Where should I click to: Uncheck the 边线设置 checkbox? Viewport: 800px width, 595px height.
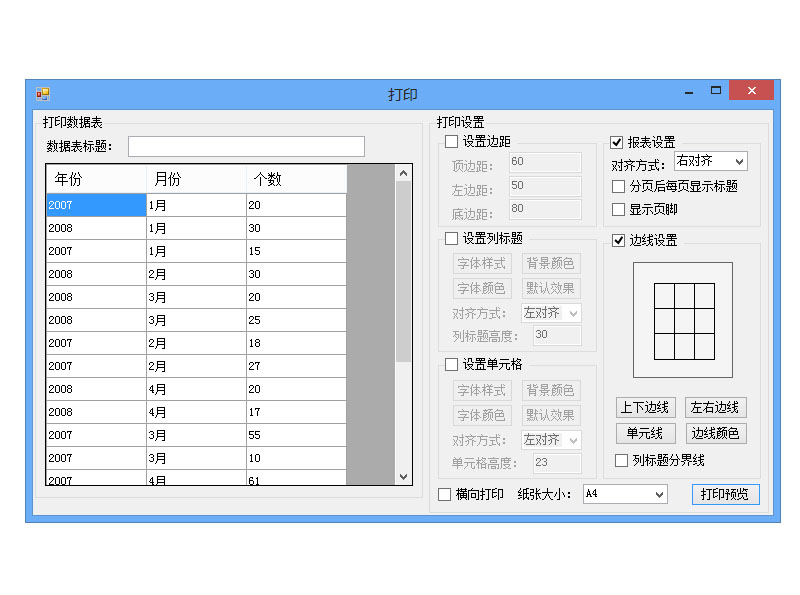click(x=618, y=240)
